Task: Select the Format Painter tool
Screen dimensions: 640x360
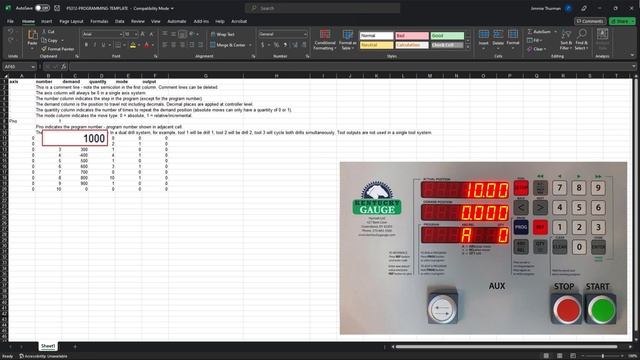Action: tap(58, 49)
